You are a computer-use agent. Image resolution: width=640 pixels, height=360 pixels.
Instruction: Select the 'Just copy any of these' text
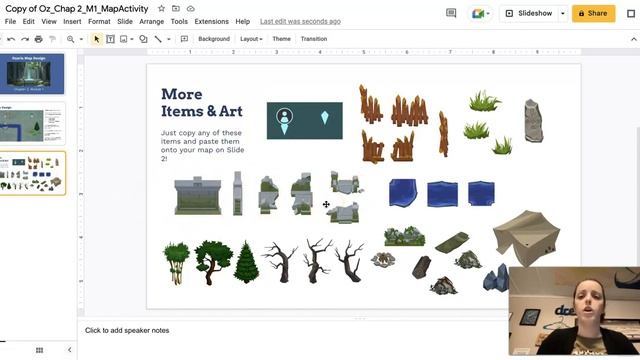coord(202,146)
